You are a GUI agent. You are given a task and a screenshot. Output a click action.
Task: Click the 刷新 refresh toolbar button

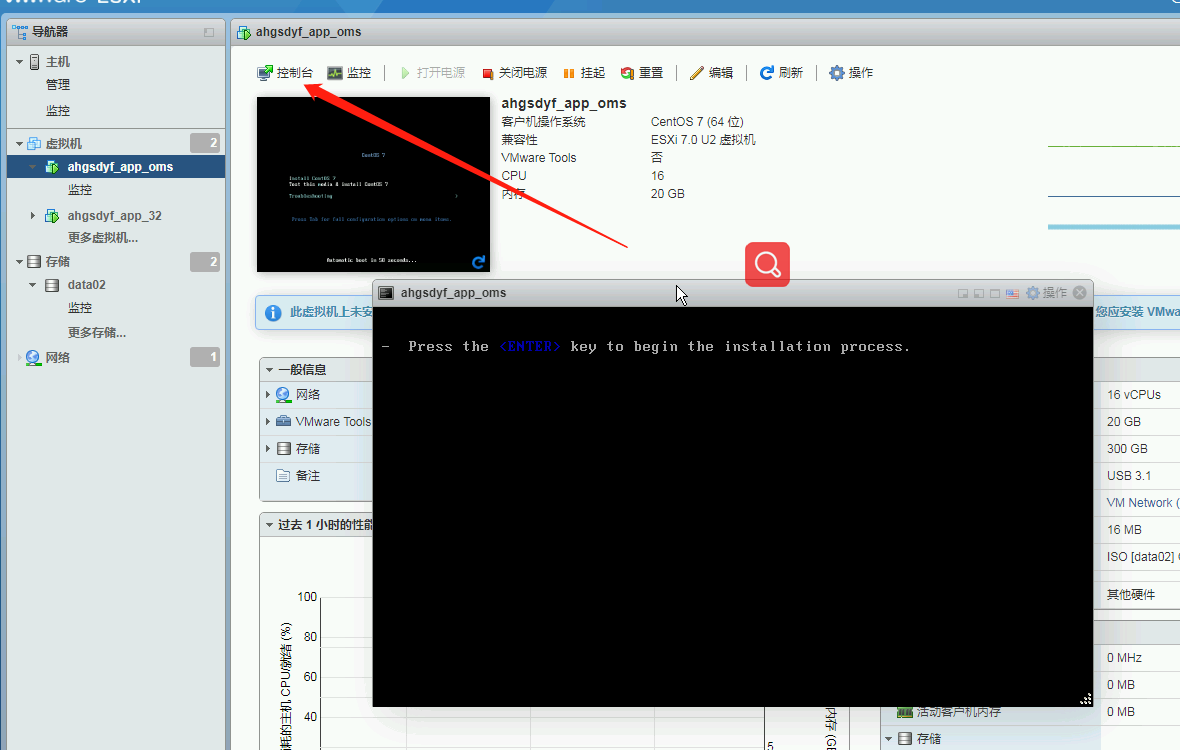pos(781,73)
